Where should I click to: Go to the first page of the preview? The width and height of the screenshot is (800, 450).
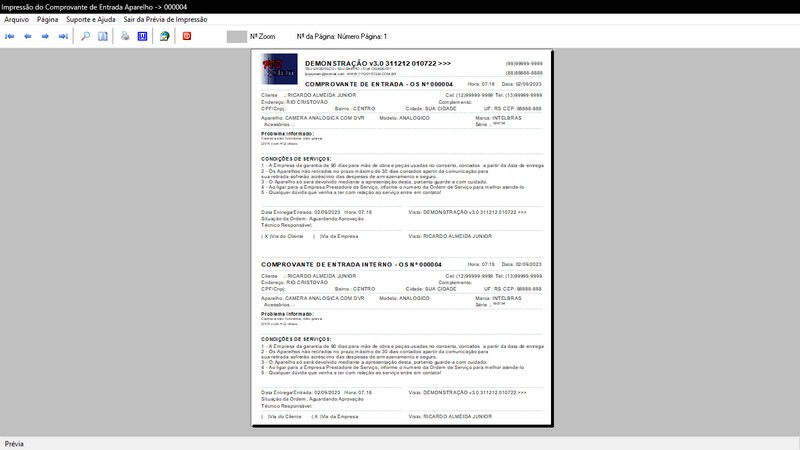pyautogui.click(x=10, y=36)
